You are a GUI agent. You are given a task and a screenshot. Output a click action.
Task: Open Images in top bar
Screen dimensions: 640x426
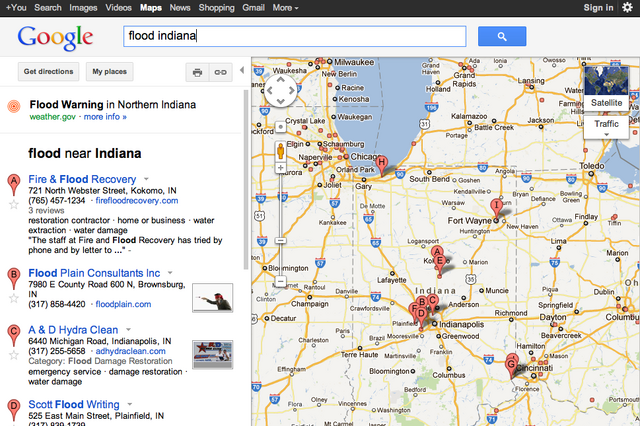point(83,8)
